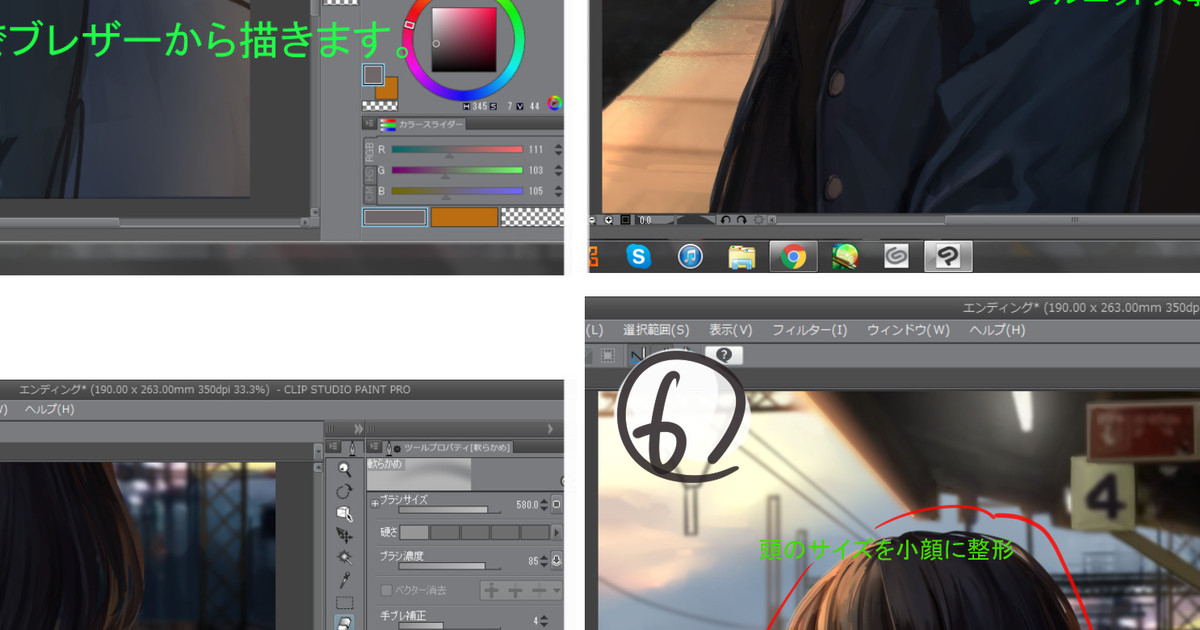The image size is (1200, 630).
Task: Select the fourth 硬さ hardness level box
Action: tap(505, 532)
